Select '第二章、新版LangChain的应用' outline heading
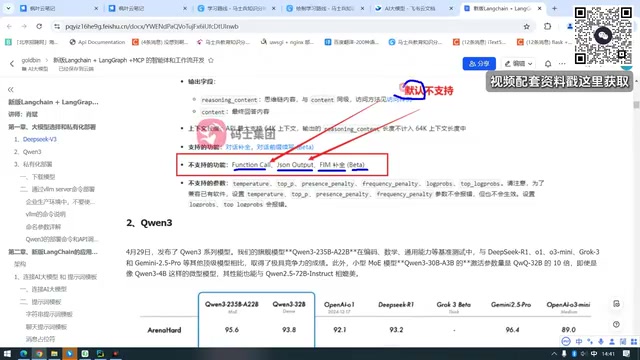The image size is (640, 360). click(x=53, y=252)
